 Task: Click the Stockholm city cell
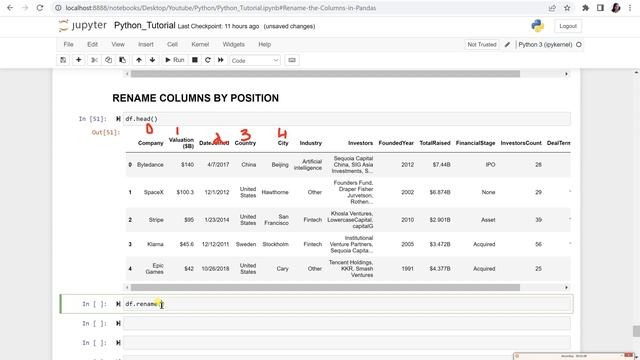pyautogui.click(x=275, y=244)
